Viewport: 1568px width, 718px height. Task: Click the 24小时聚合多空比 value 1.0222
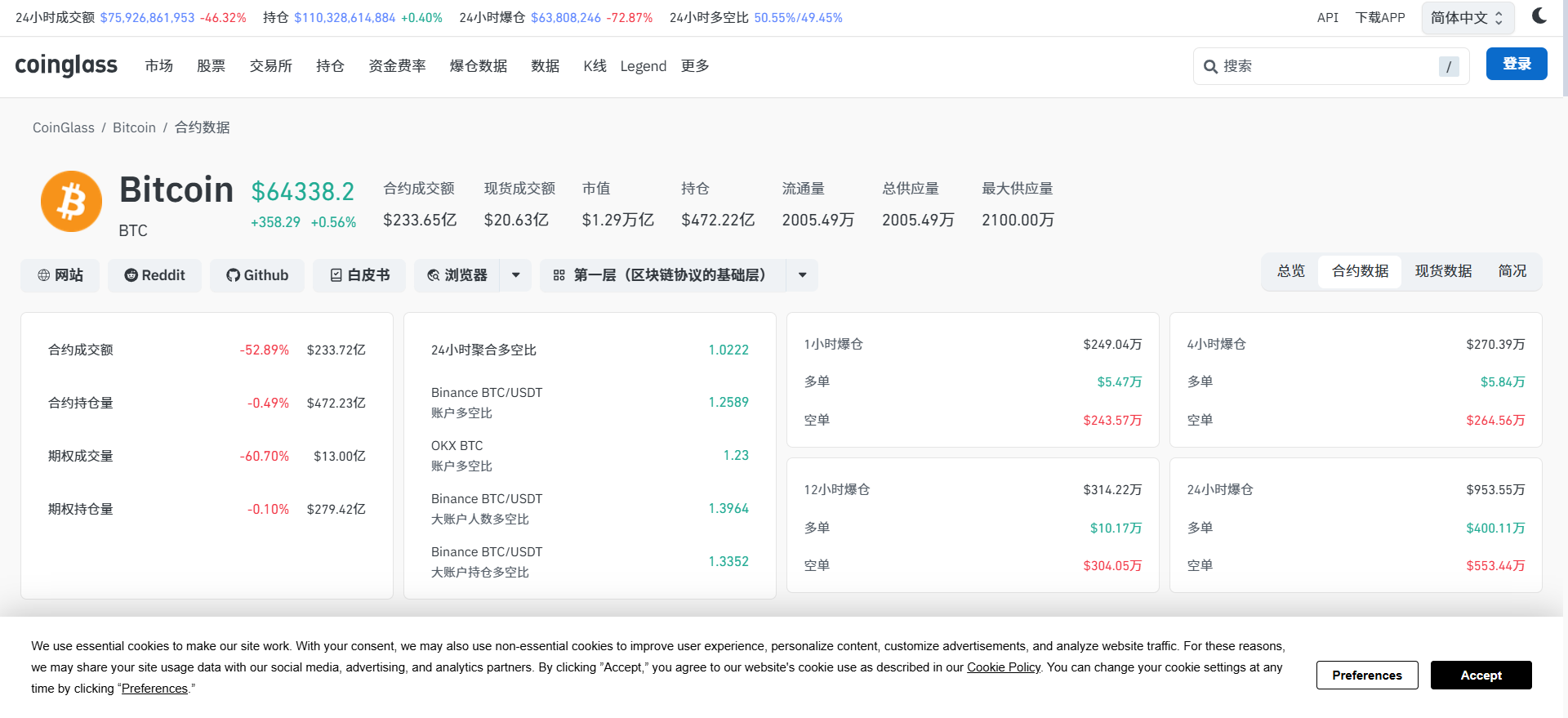point(728,350)
